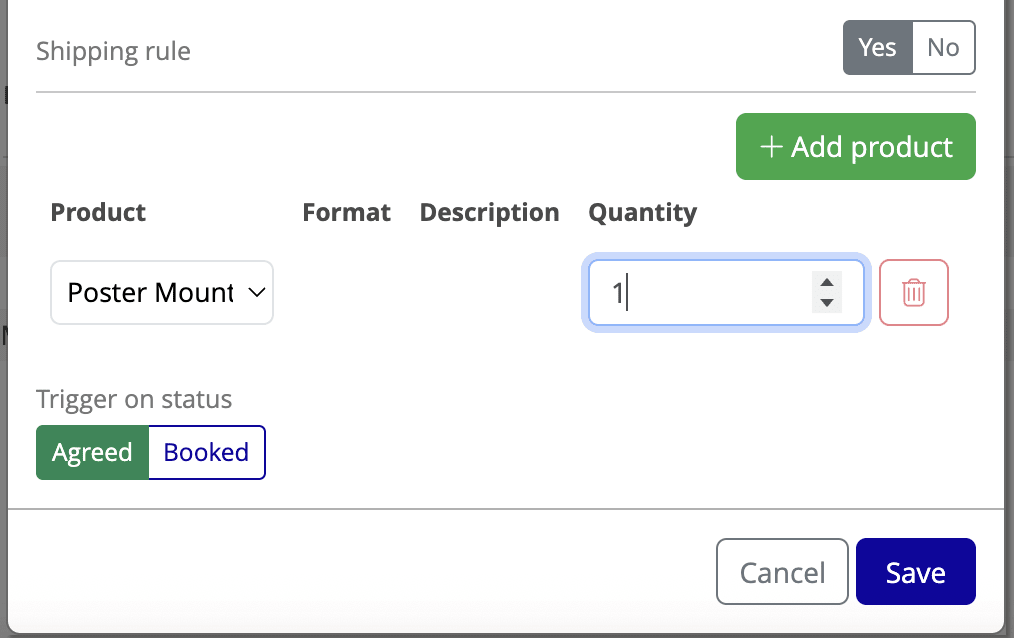Decrease quantity using the stepper arrow

point(827,301)
